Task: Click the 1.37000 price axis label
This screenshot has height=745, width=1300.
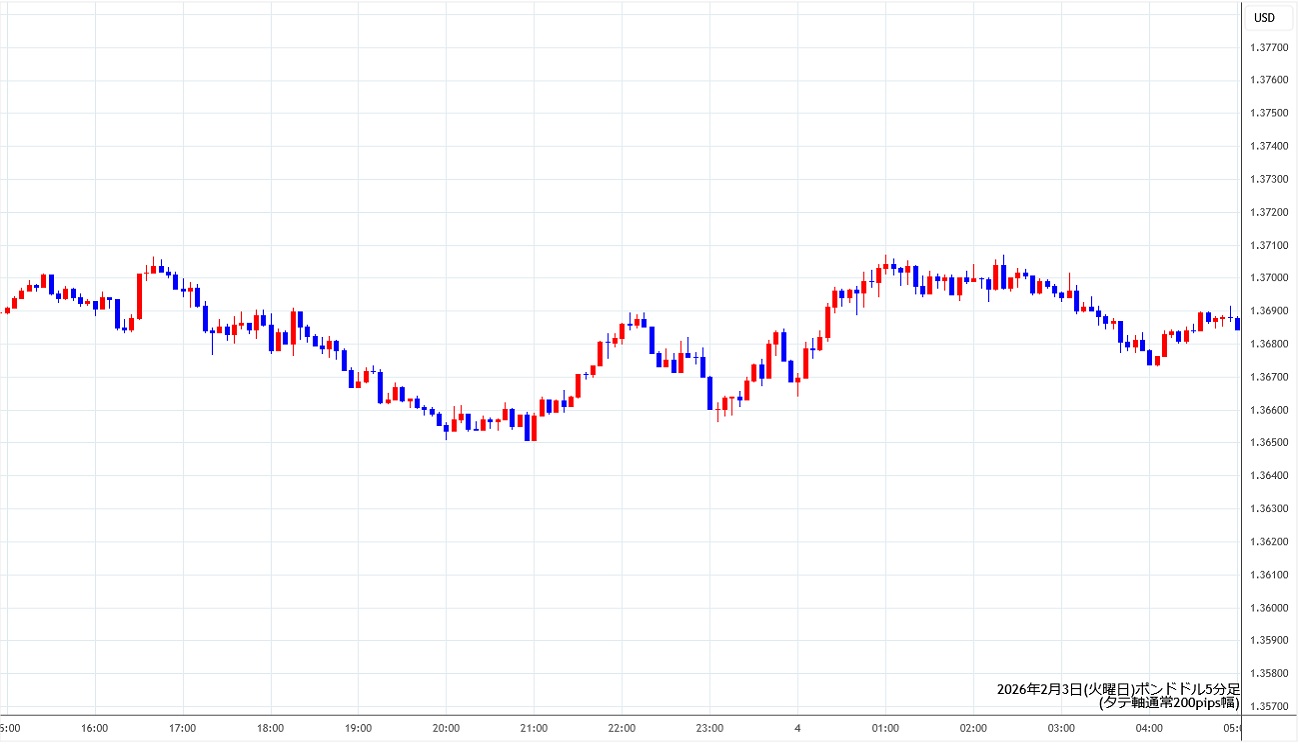Action: click(x=1268, y=278)
